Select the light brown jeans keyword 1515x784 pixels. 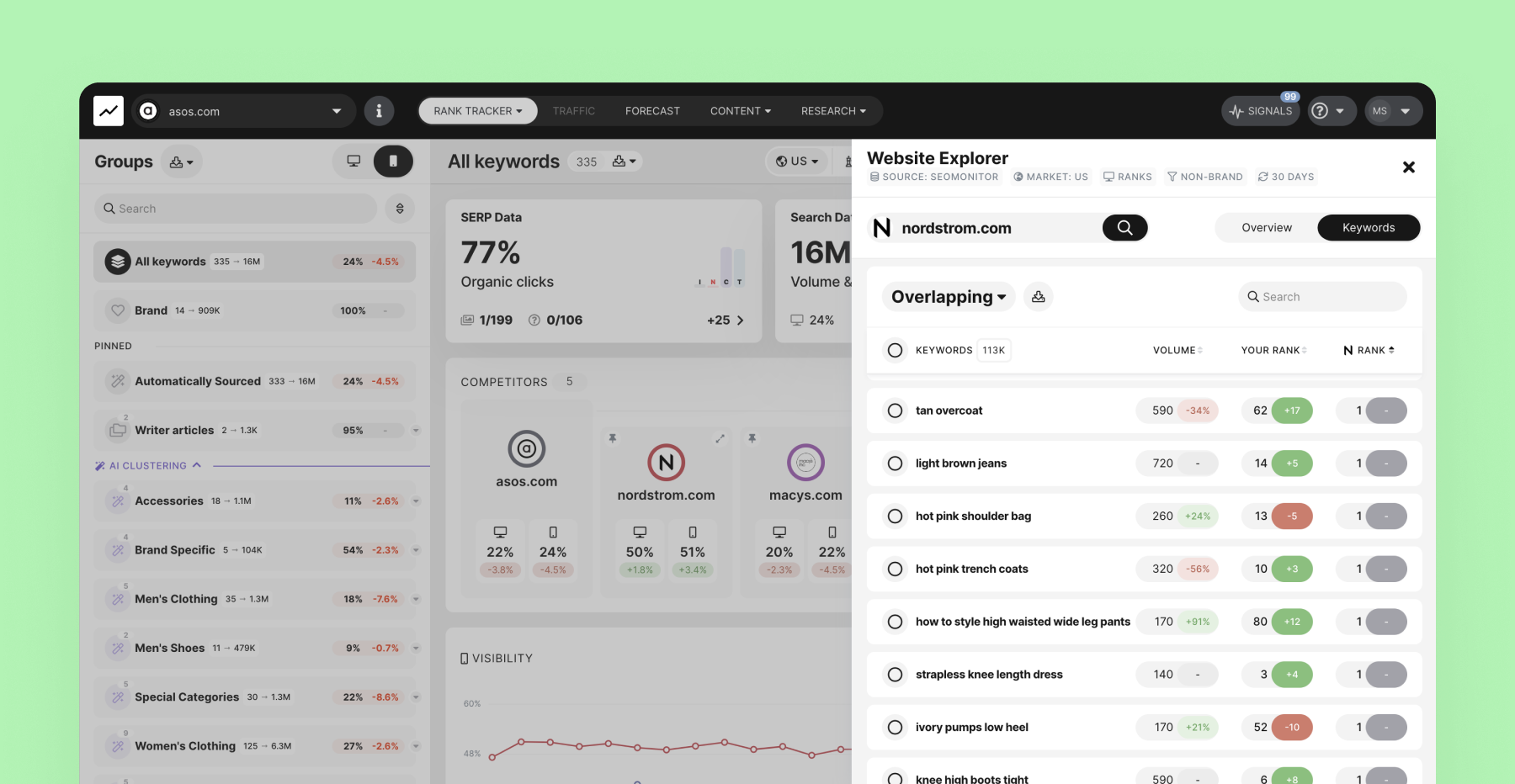click(x=895, y=464)
